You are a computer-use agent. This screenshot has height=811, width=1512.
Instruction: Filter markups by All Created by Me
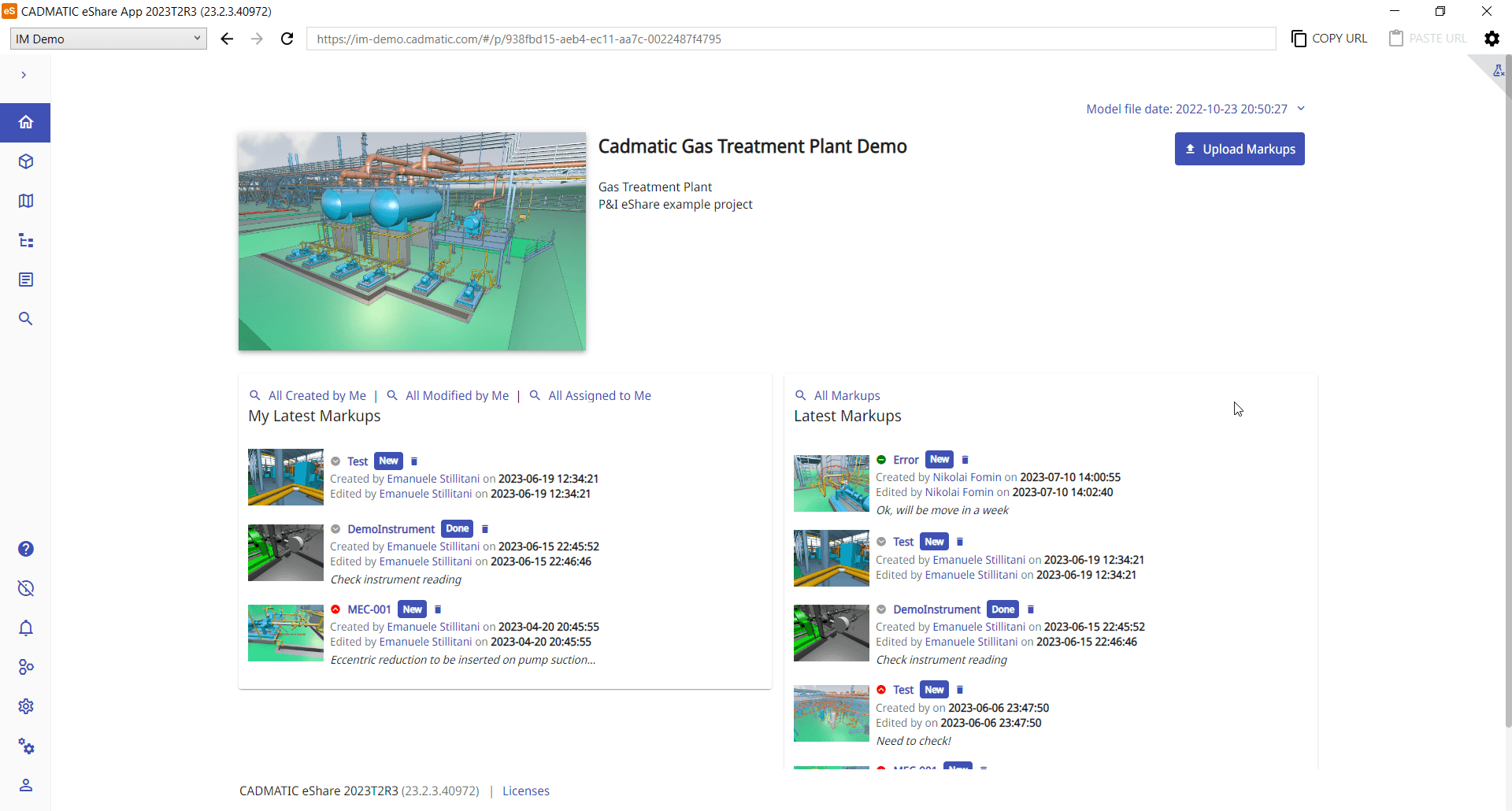(x=317, y=395)
